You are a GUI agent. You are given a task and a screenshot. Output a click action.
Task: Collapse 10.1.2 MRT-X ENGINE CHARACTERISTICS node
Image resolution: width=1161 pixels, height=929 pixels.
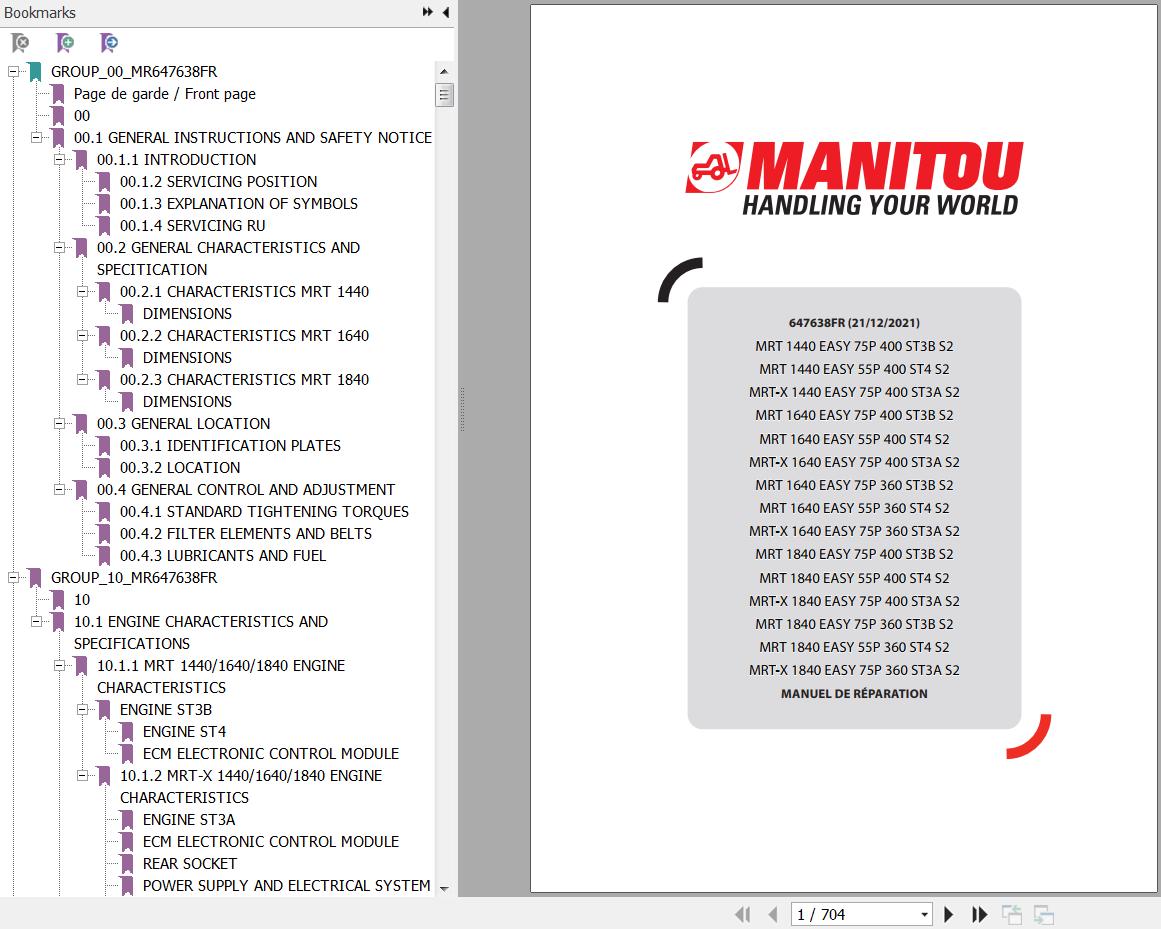tap(82, 776)
